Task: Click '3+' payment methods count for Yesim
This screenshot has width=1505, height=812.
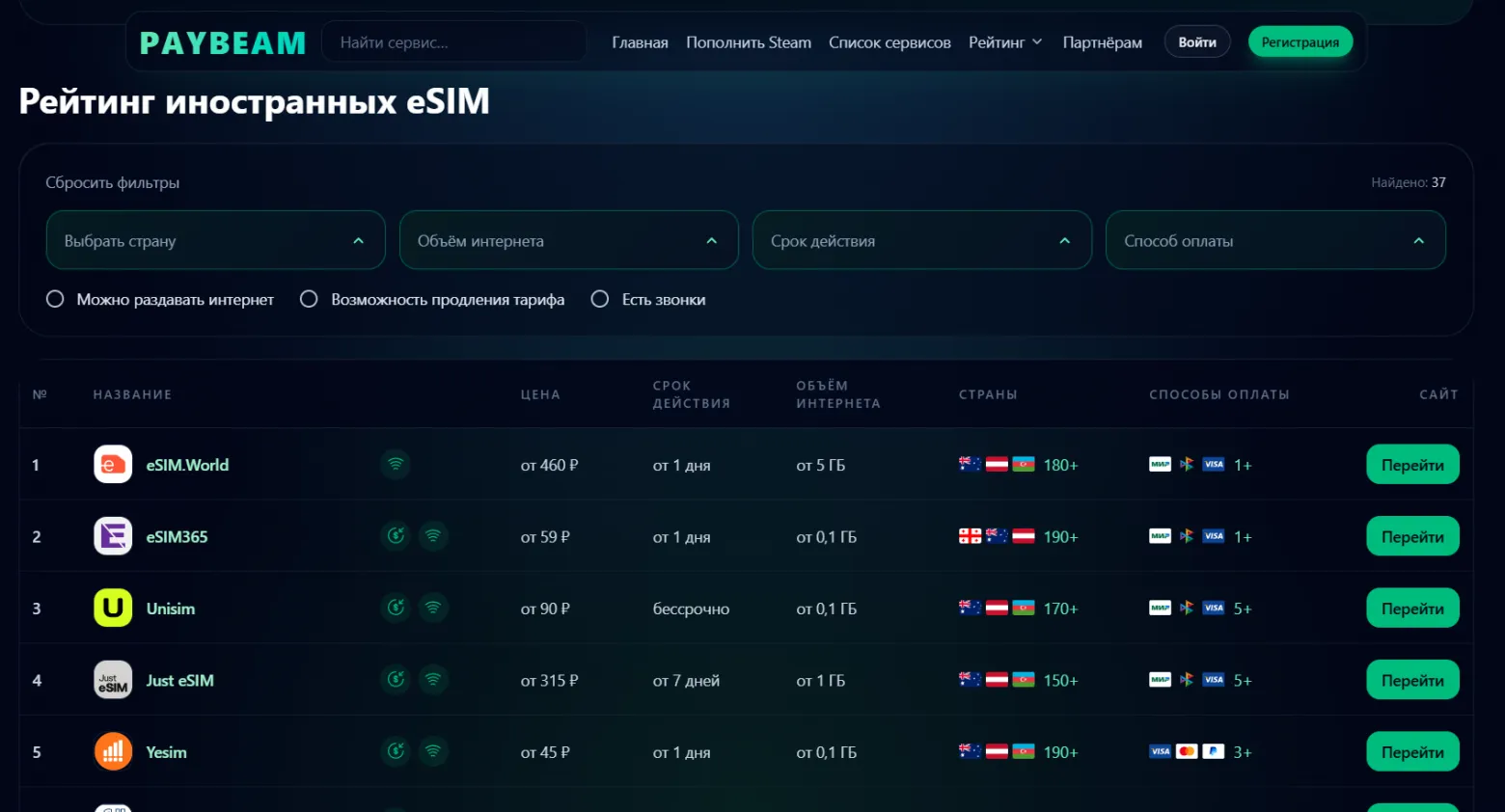Action: (1243, 752)
